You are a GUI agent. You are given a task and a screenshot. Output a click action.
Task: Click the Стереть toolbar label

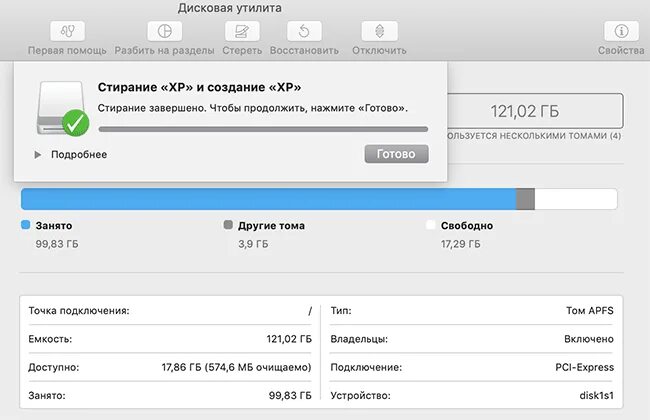242,51
